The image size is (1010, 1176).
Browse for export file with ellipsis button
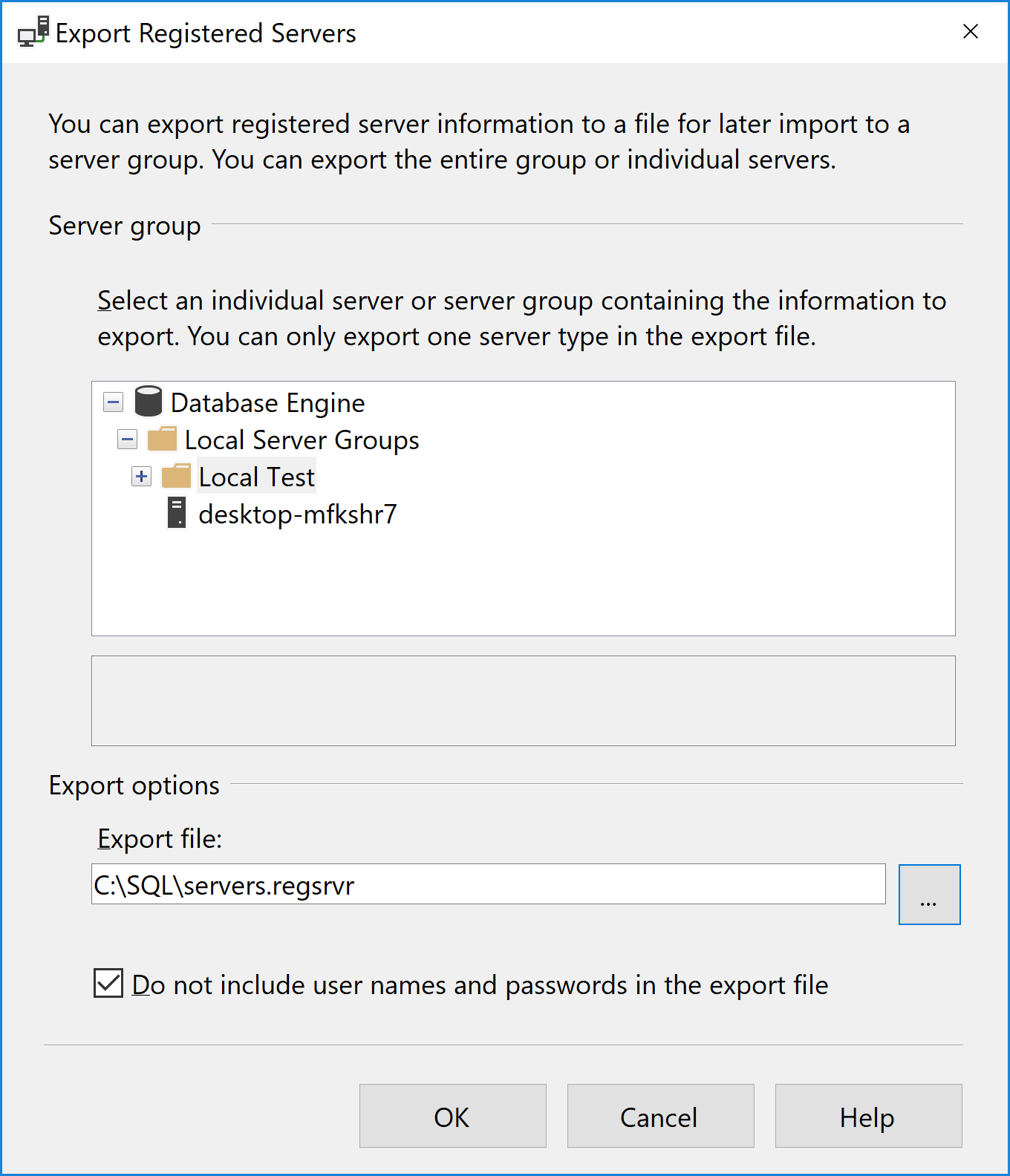(929, 895)
